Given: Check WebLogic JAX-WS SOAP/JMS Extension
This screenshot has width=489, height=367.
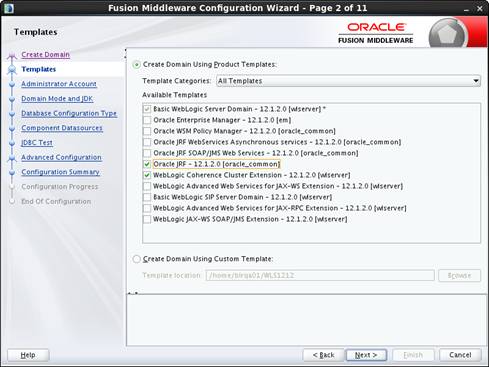Looking at the screenshot, I should tap(147, 219).
